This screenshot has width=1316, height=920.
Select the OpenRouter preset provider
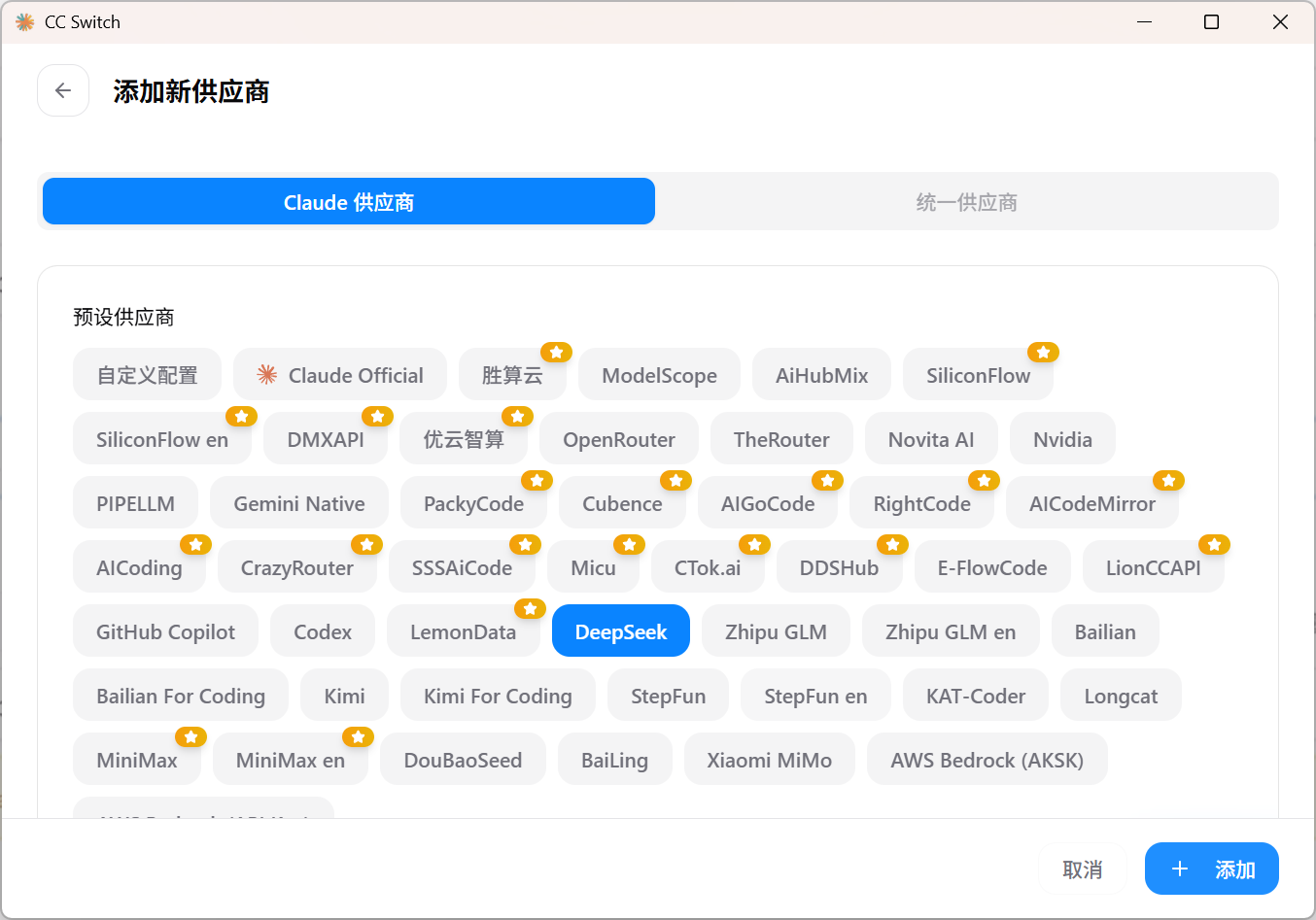618,439
